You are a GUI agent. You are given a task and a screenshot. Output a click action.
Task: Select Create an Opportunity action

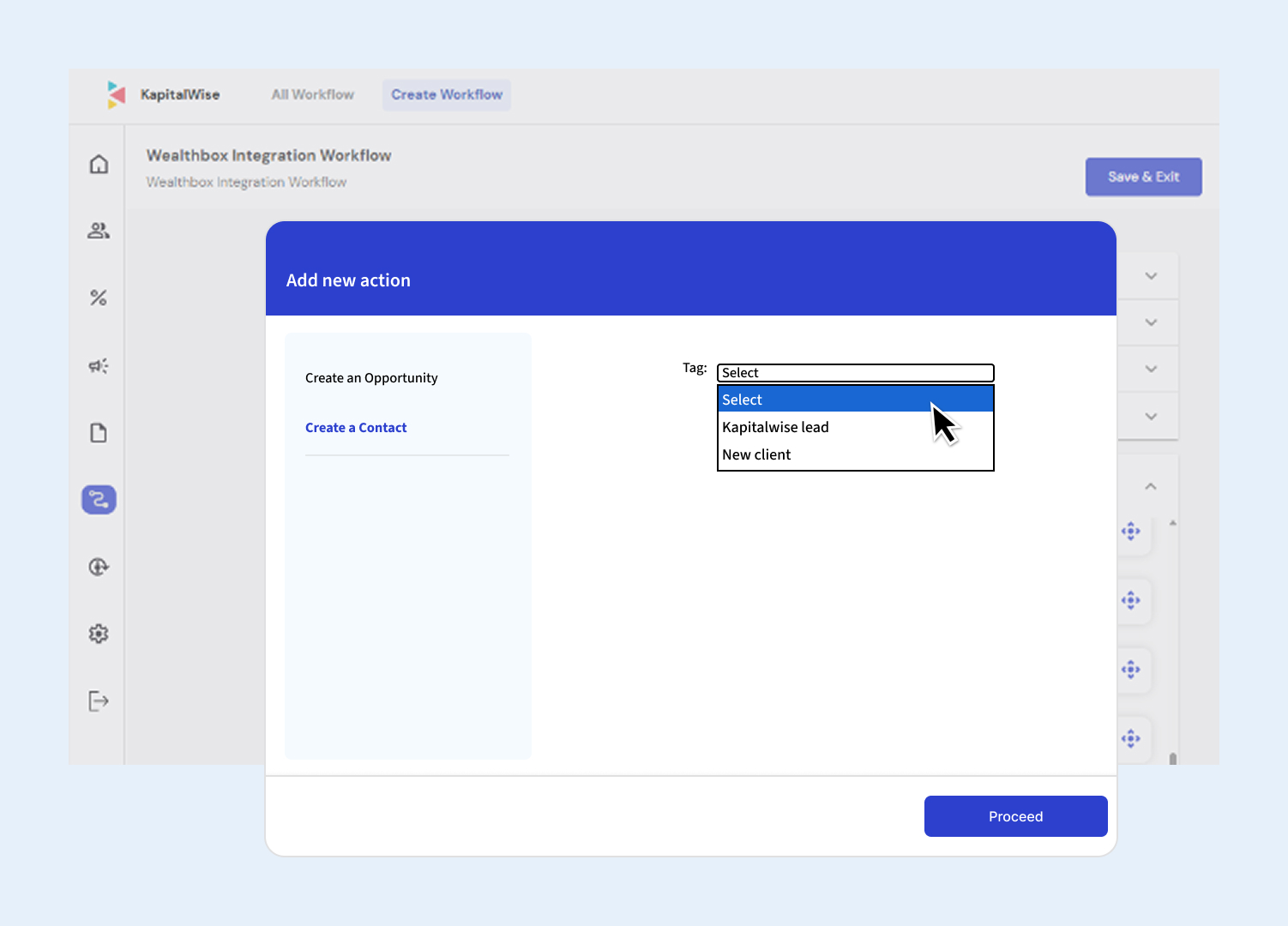click(x=371, y=378)
